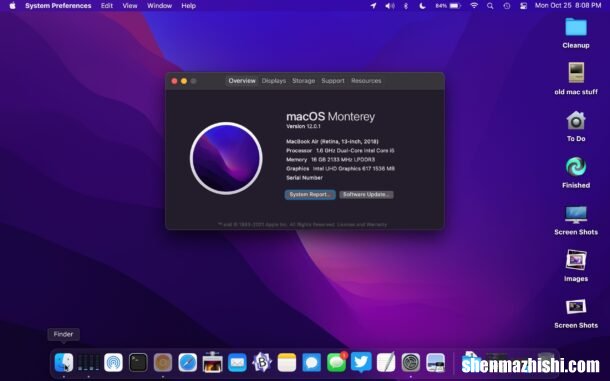
Task: Click the System Report button
Action: pyautogui.click(x=310, y=194)
